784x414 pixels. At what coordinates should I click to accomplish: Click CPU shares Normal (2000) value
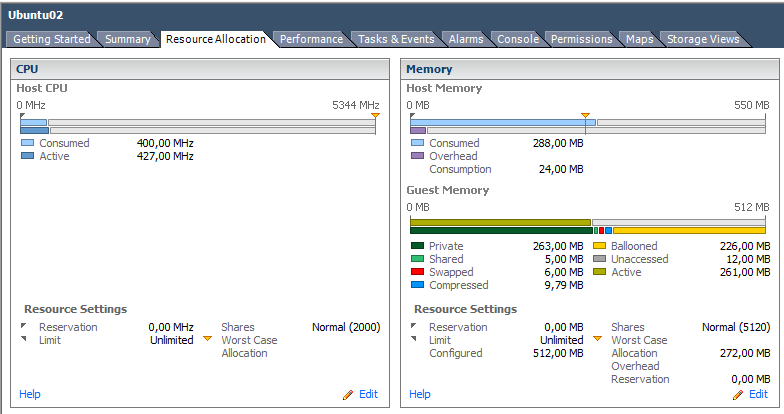(x=346, y=327)
